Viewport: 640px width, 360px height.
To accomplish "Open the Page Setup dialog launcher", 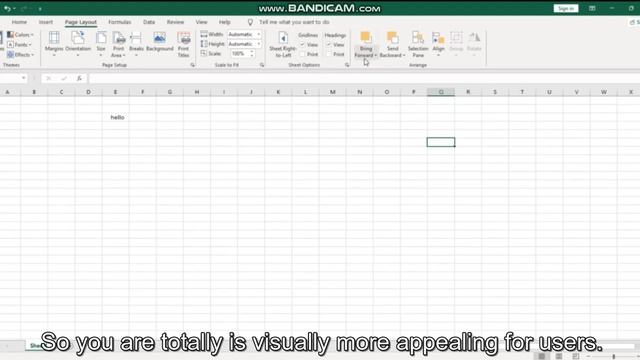I will 193,65.
